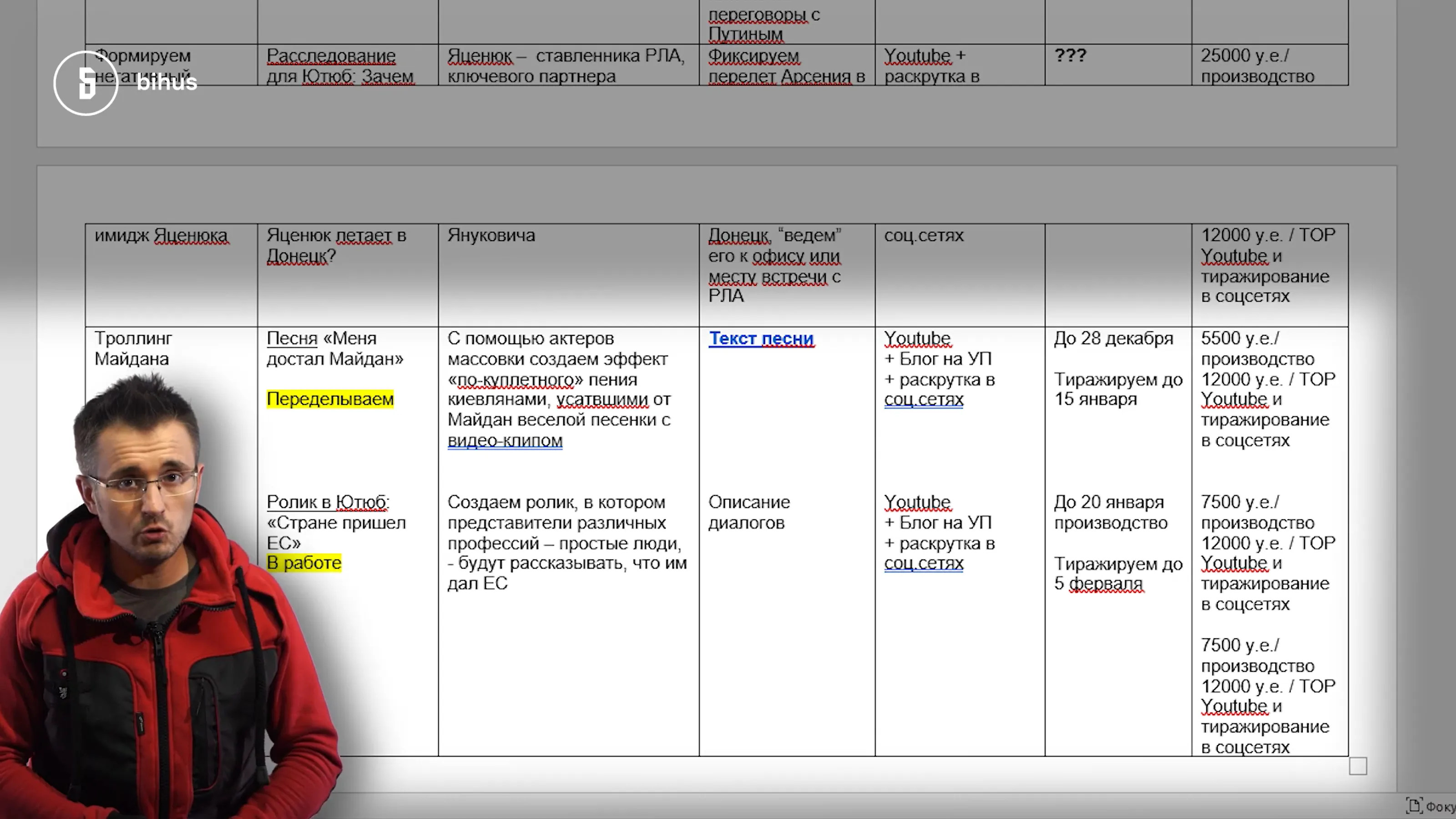Click the paragraph starting "С помощью актеров массовки"
The image size is (1456, 819).
pyautogui.click(x=560, y=389)
